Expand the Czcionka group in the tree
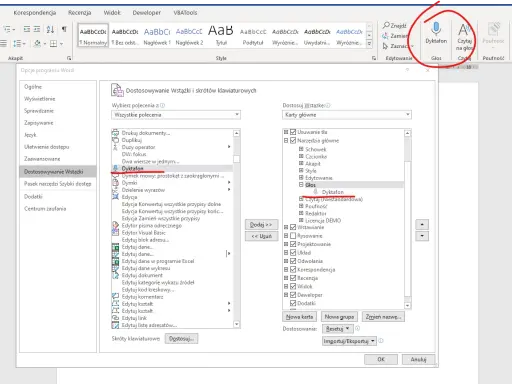Image resolution: width=512 pixels, height=384 pixels. 301,156
